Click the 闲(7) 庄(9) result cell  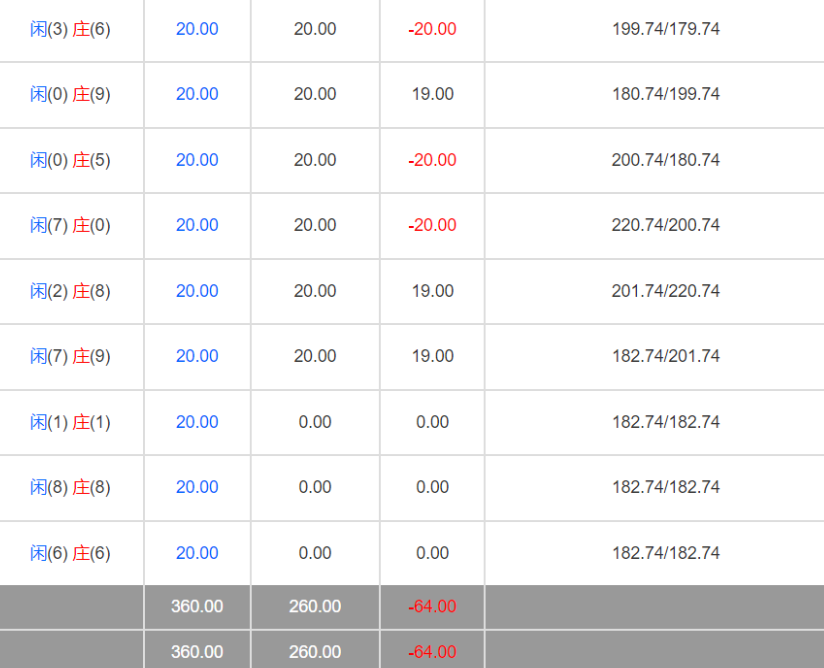tap(70, 356)
